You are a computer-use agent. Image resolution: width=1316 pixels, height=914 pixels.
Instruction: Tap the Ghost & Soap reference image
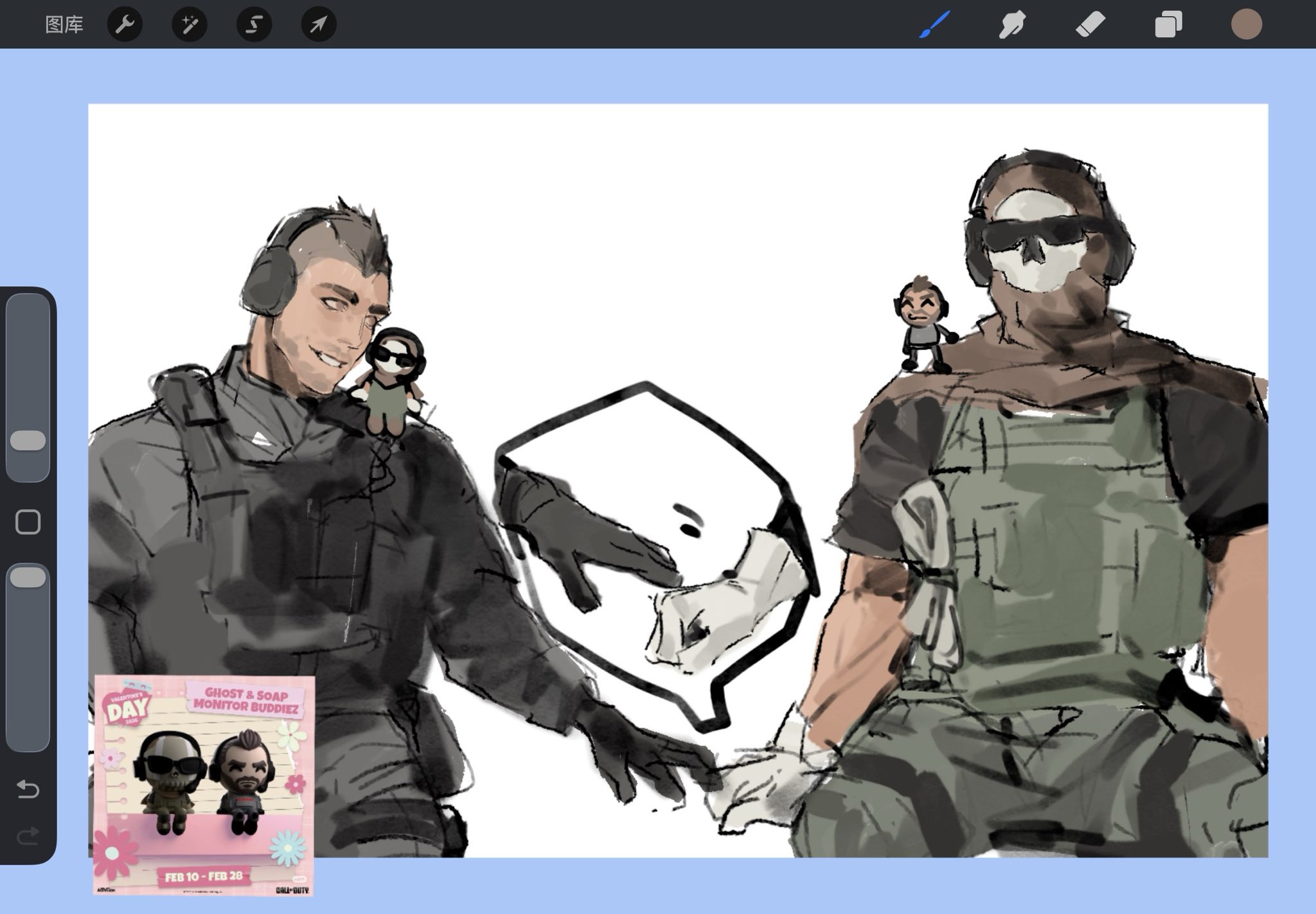(204, 785)
